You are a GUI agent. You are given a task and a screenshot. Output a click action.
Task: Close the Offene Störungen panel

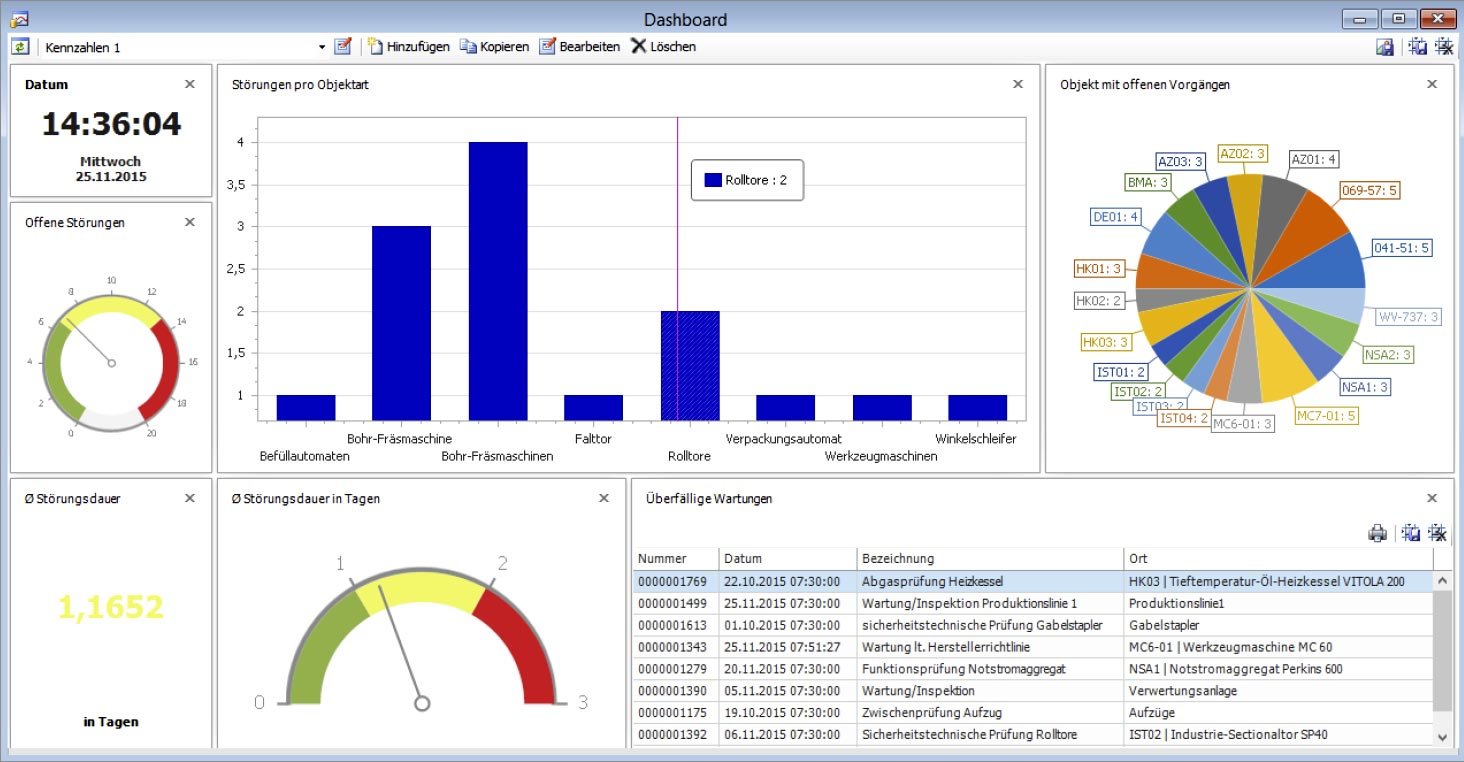(190, 222)
